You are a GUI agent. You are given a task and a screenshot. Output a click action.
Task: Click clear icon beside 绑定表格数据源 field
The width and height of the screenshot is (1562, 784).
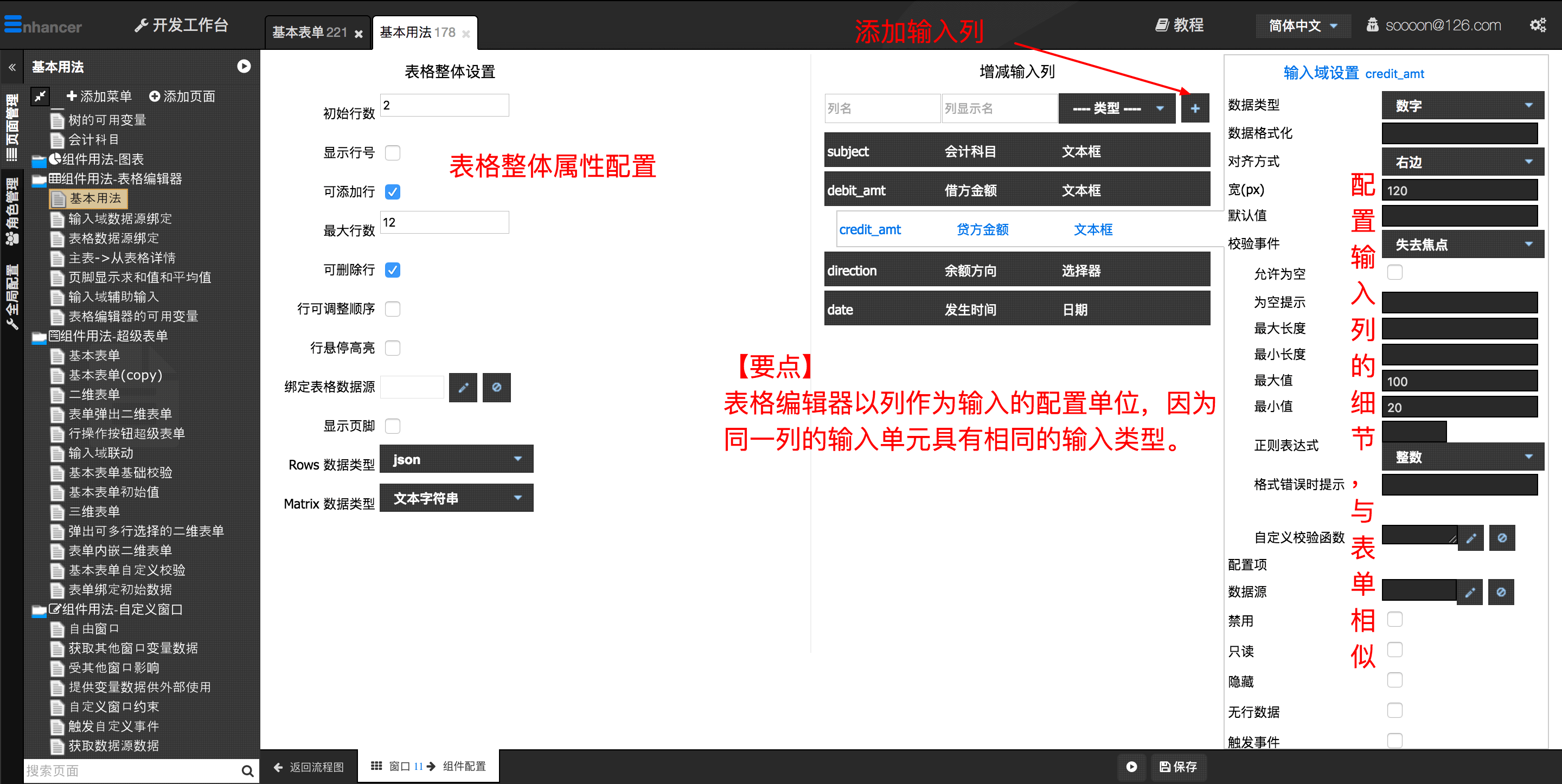coord(496,388)
